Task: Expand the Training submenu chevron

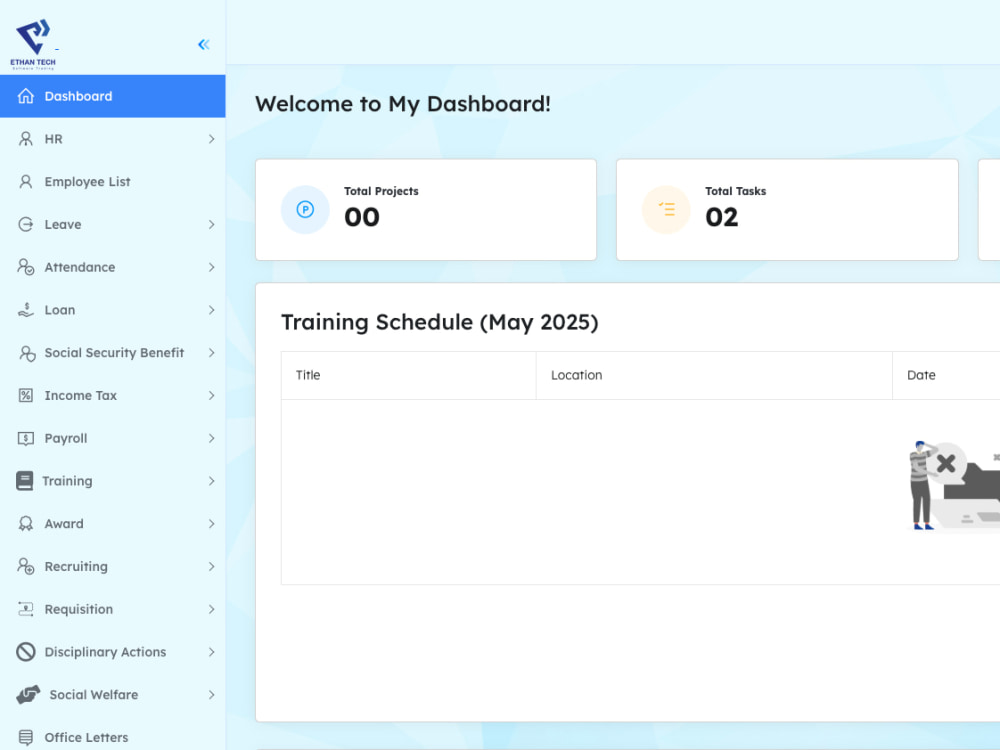Action: [212, 481]
